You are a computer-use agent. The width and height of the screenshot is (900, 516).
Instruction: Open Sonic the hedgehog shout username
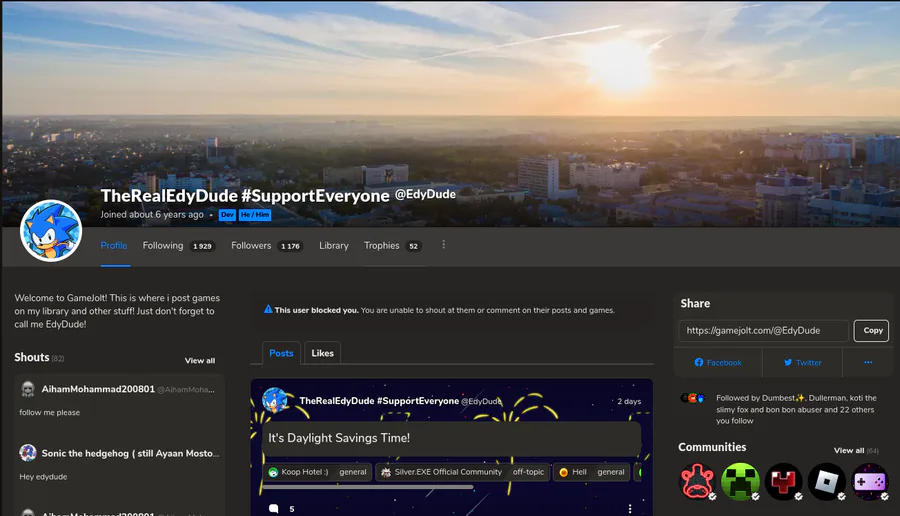coord(130,453)
